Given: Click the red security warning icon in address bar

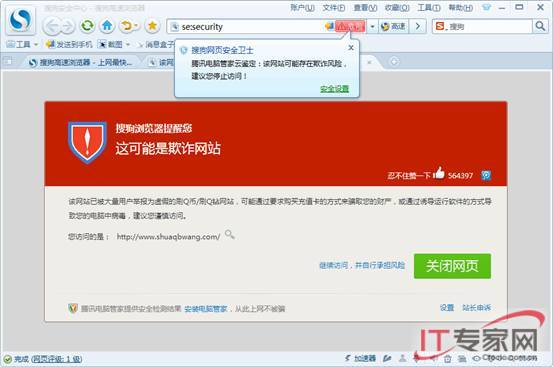Looking at the screenshot, I should tap(350, 26).
